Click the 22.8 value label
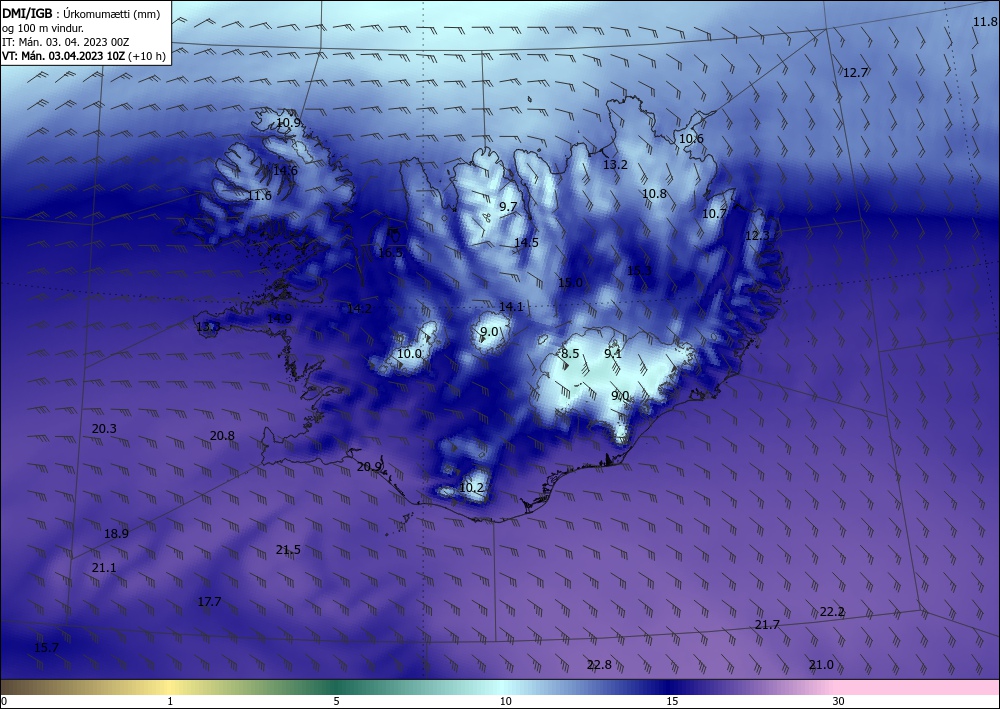1000x709 pixels. (x=599, y=664)
